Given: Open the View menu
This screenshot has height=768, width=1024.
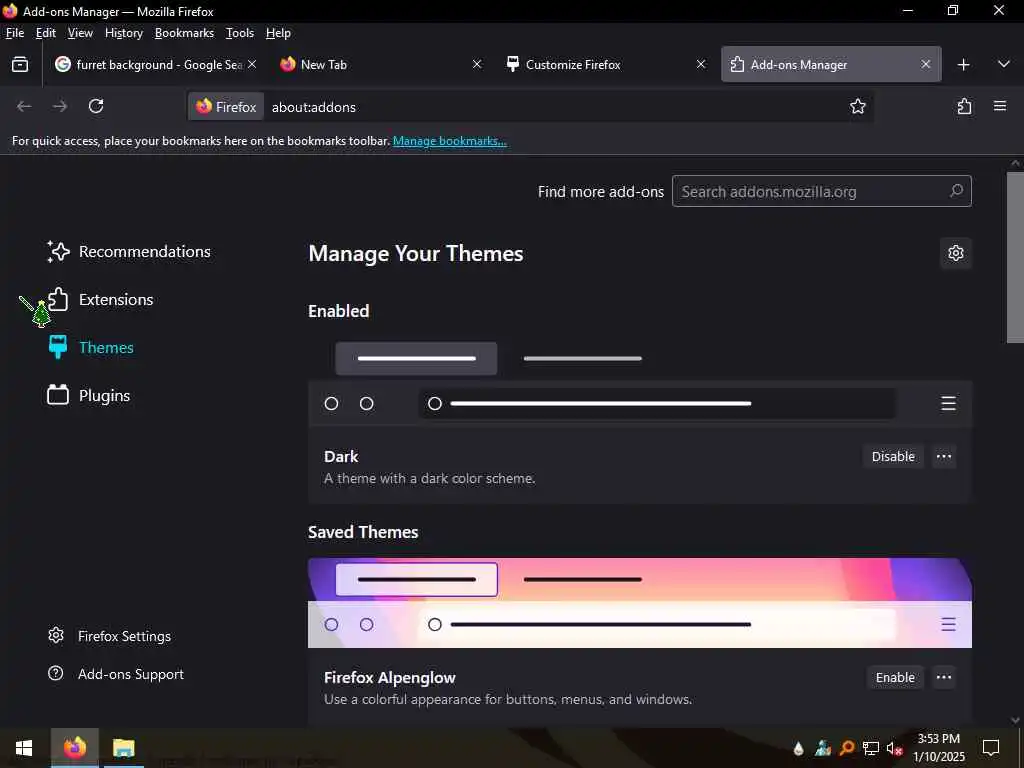Looking at the screenshot, I should pos(80,33).
